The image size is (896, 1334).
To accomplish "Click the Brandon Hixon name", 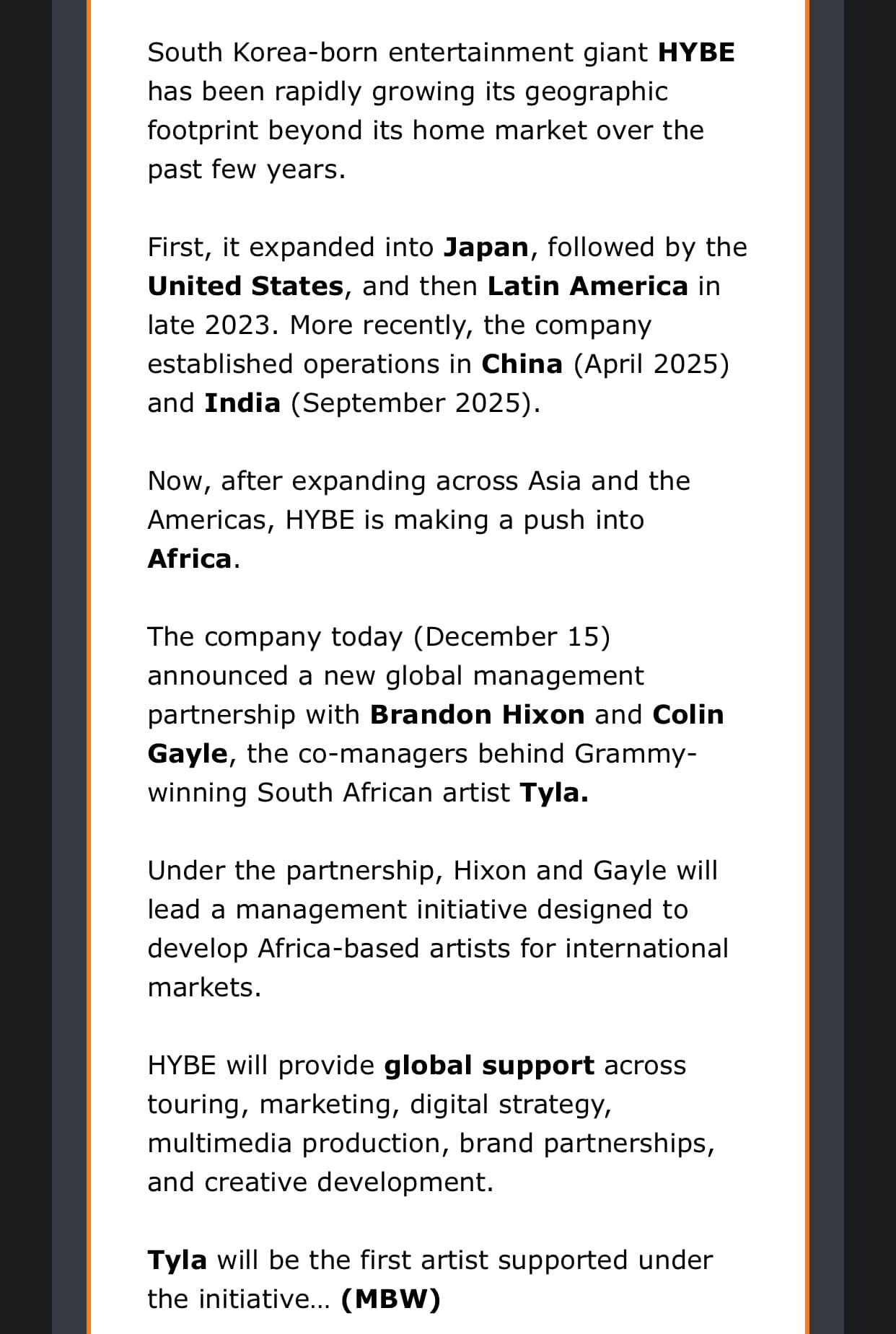I will tap(477, 715).
